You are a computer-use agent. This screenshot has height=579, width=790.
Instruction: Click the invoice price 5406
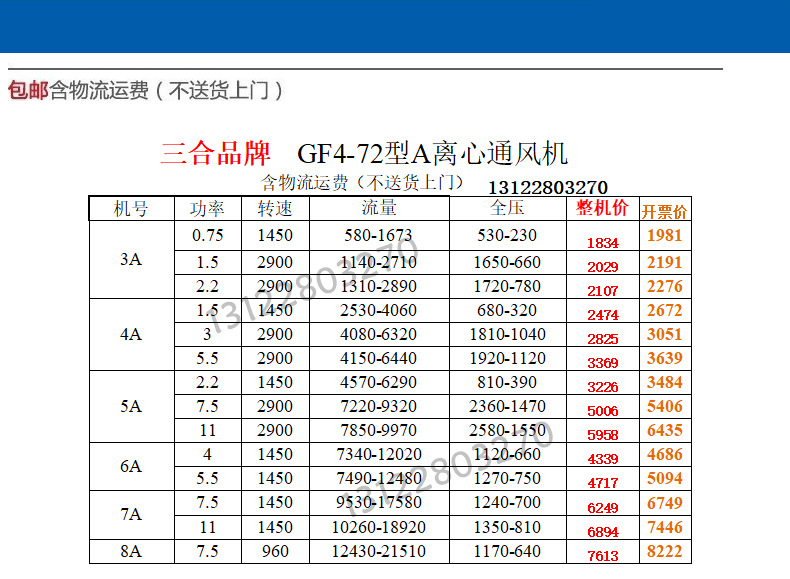pyautogui.click(x=665, y=406)
